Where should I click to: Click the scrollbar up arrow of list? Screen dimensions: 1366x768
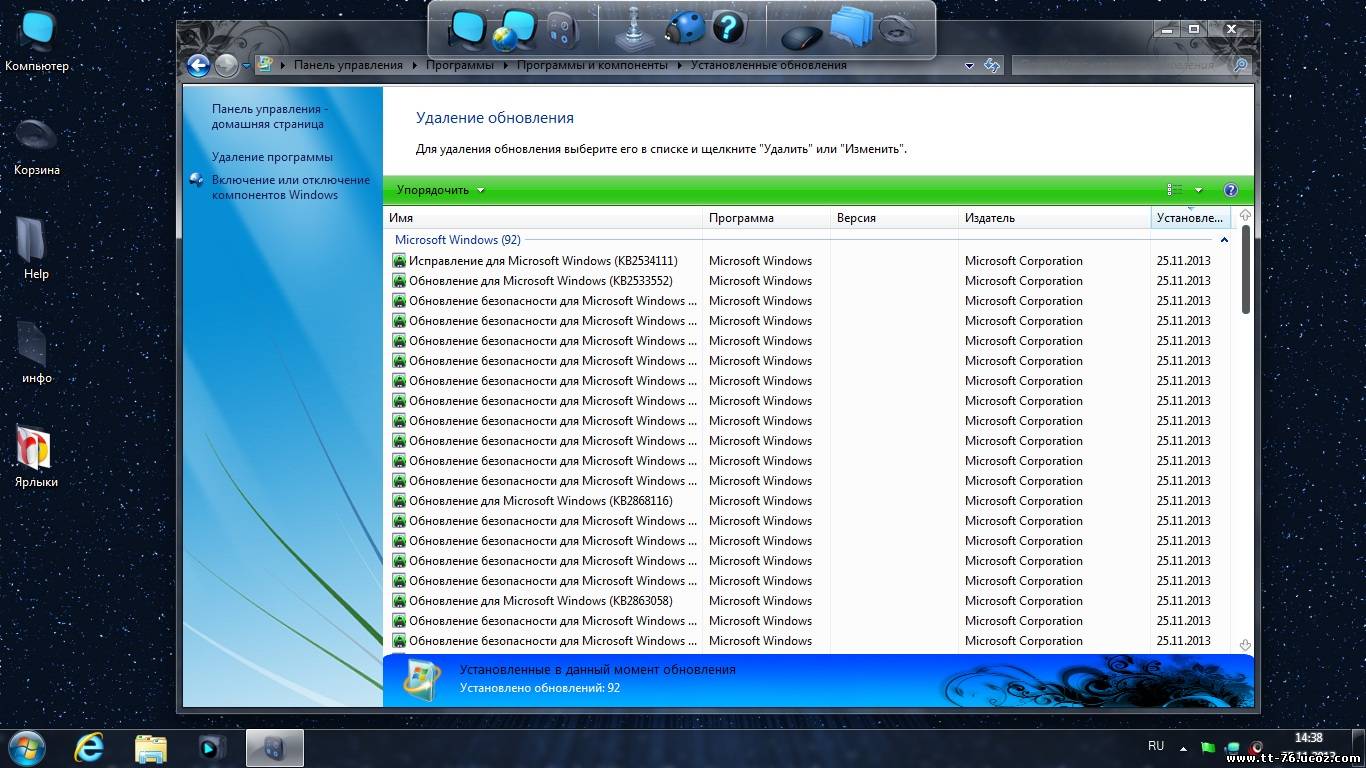tap(1245, 215)
